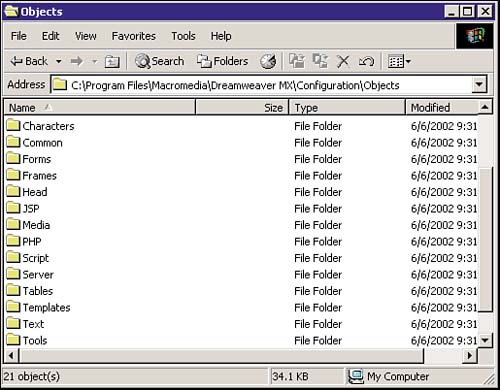Click the modified date of the Script row

point(444,258)
